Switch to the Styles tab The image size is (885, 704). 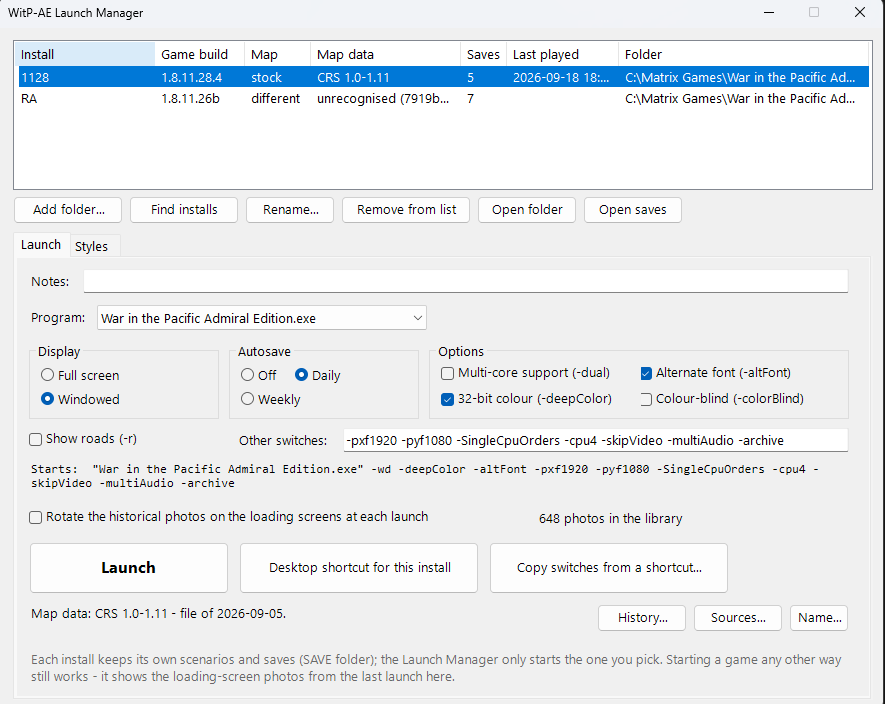[91, 246]
